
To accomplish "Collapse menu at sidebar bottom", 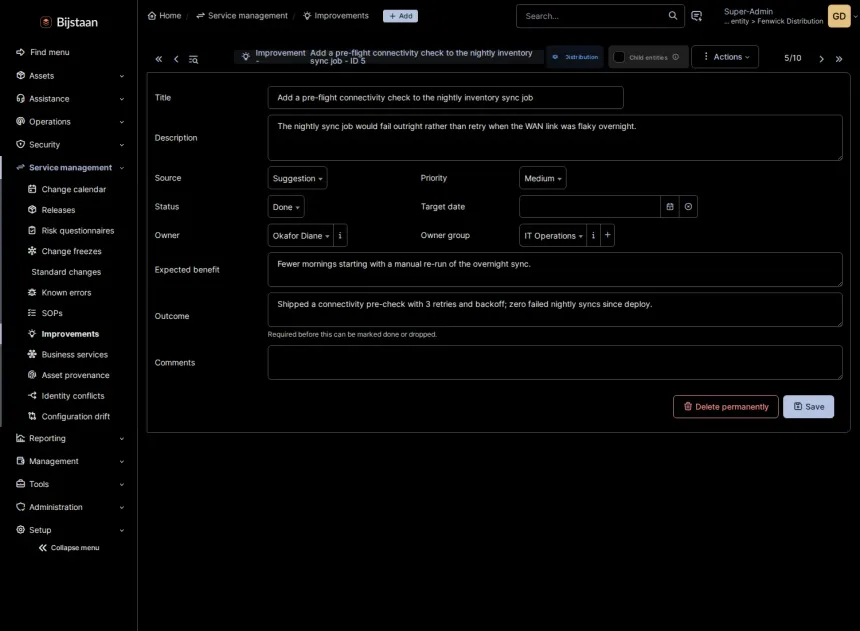I will (69, 548).
